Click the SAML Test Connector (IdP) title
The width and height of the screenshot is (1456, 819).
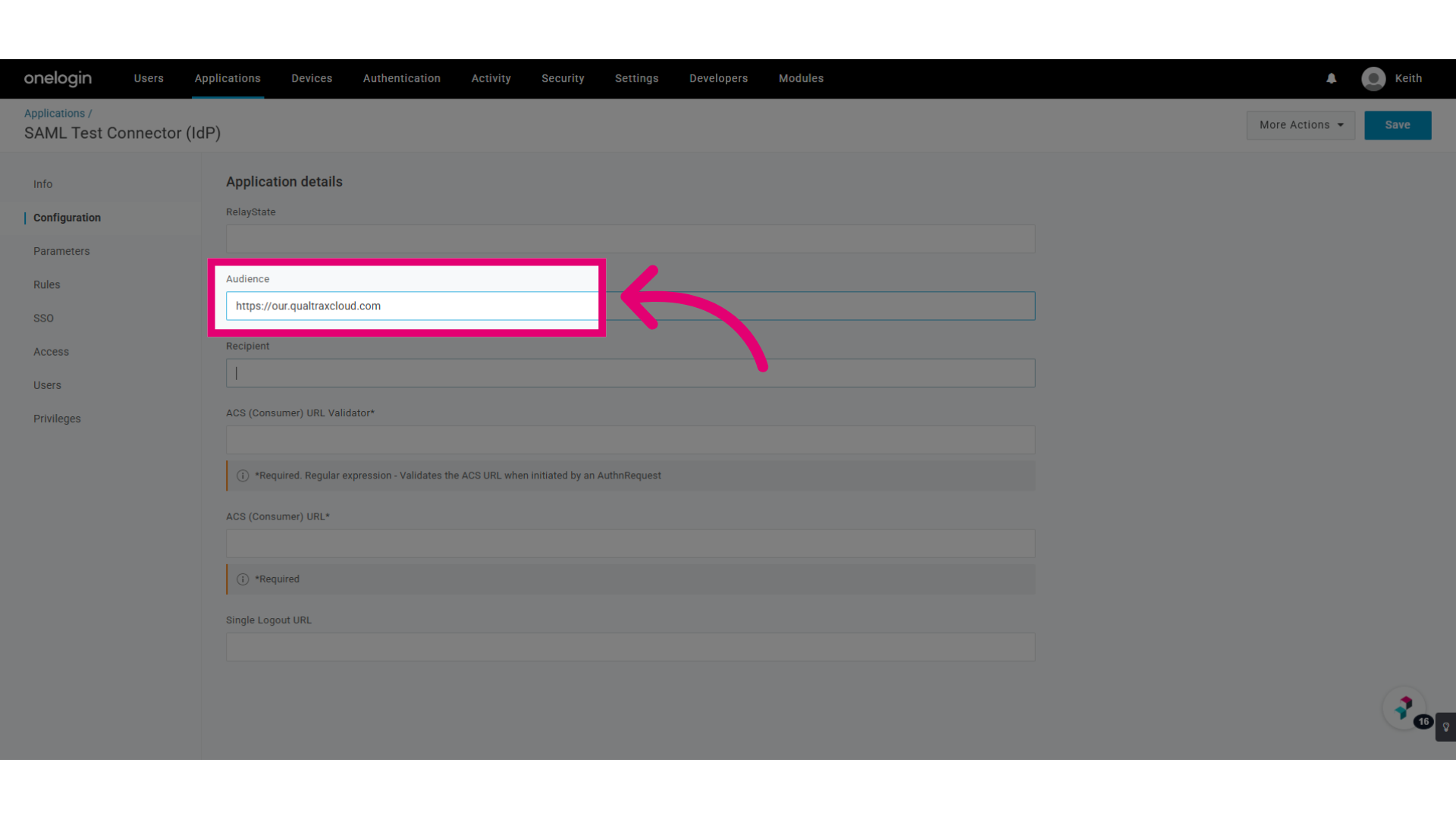click(123, 133)
